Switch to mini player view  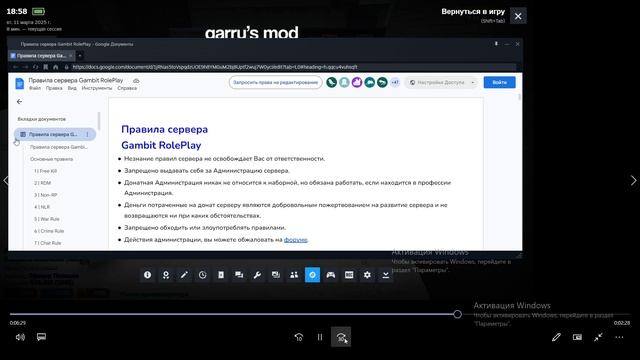(577, 337)
